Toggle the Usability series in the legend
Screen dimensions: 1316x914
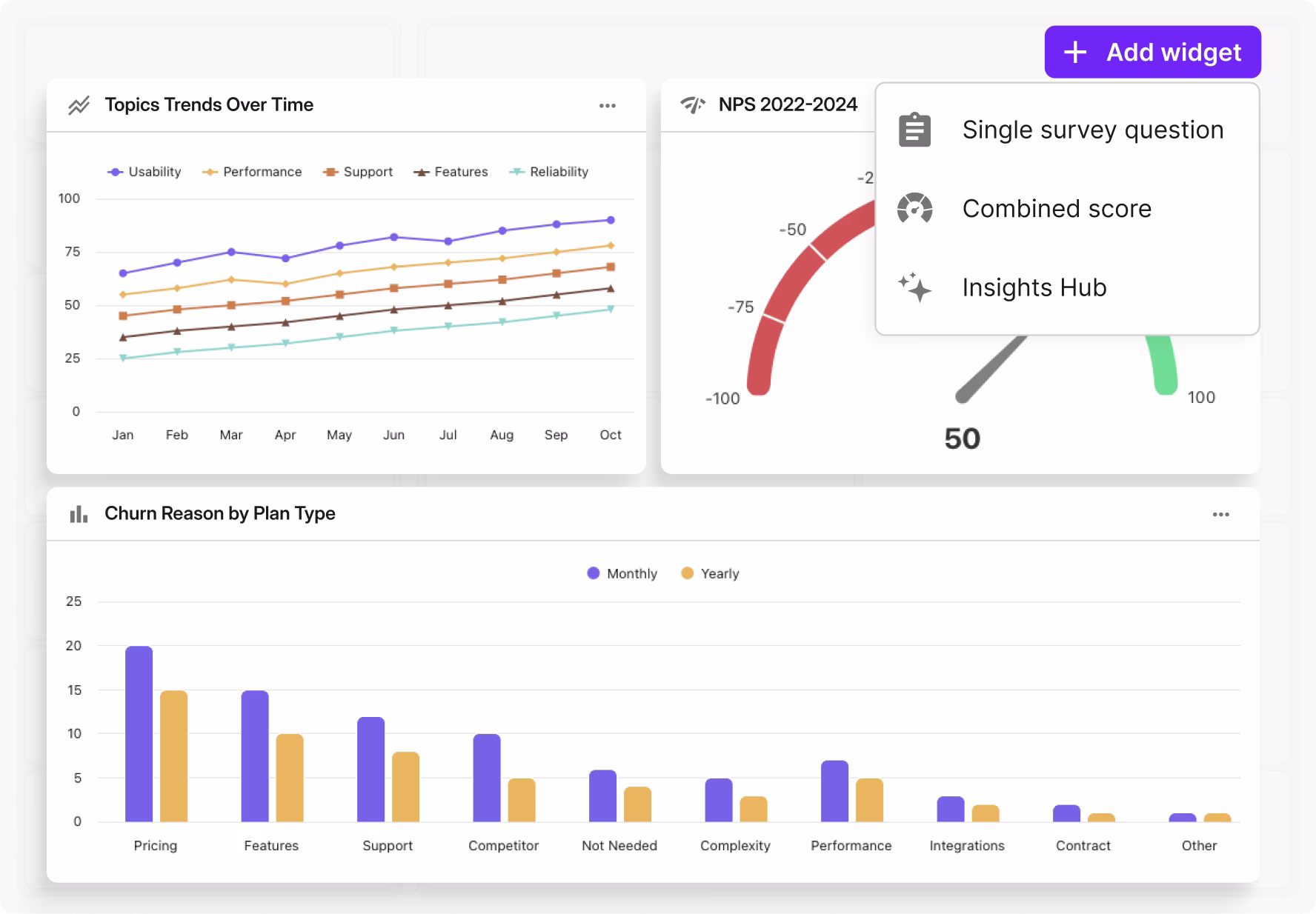coord(145,172)
